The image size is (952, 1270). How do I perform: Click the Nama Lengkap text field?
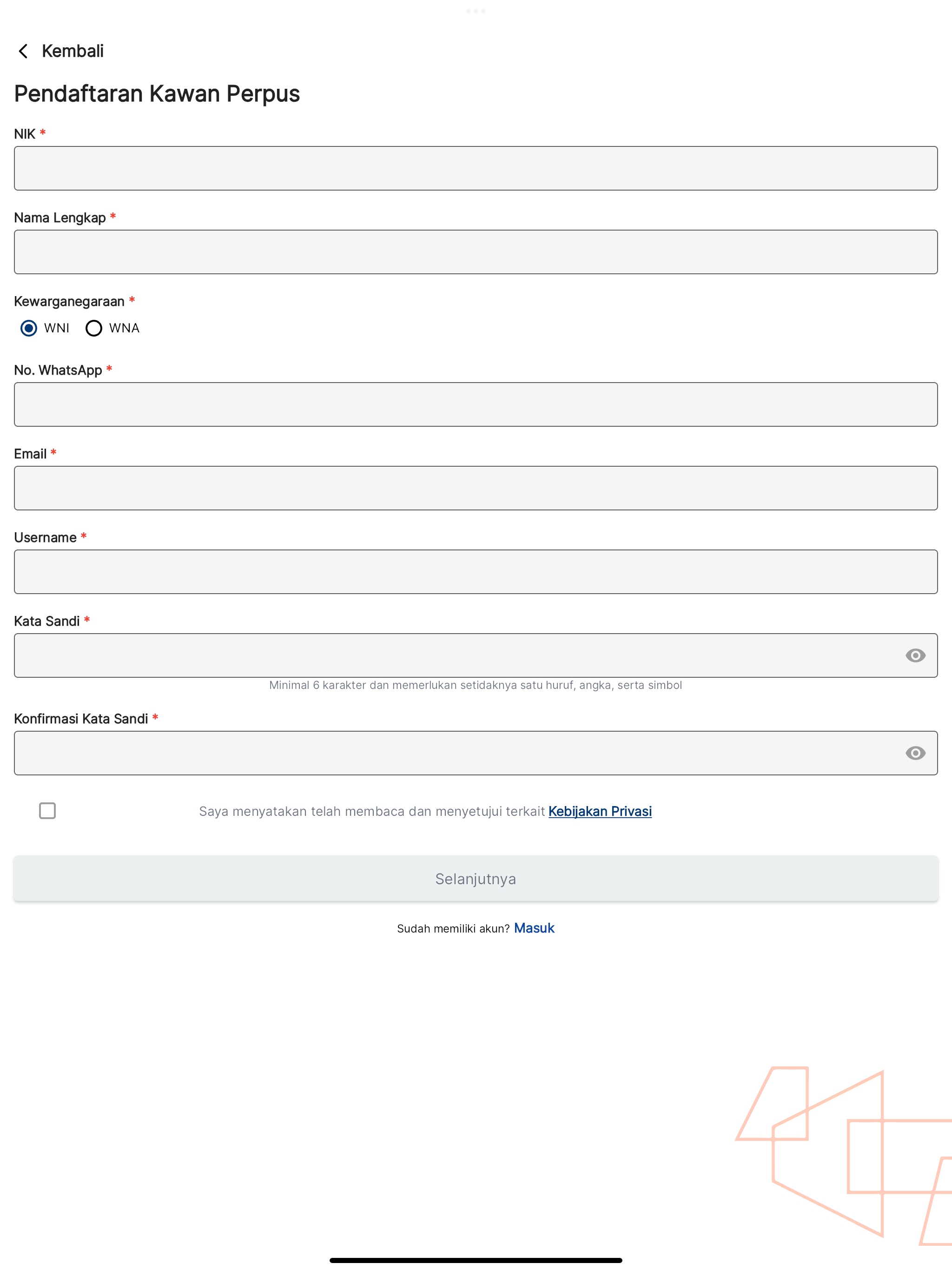tap(476, 252)
